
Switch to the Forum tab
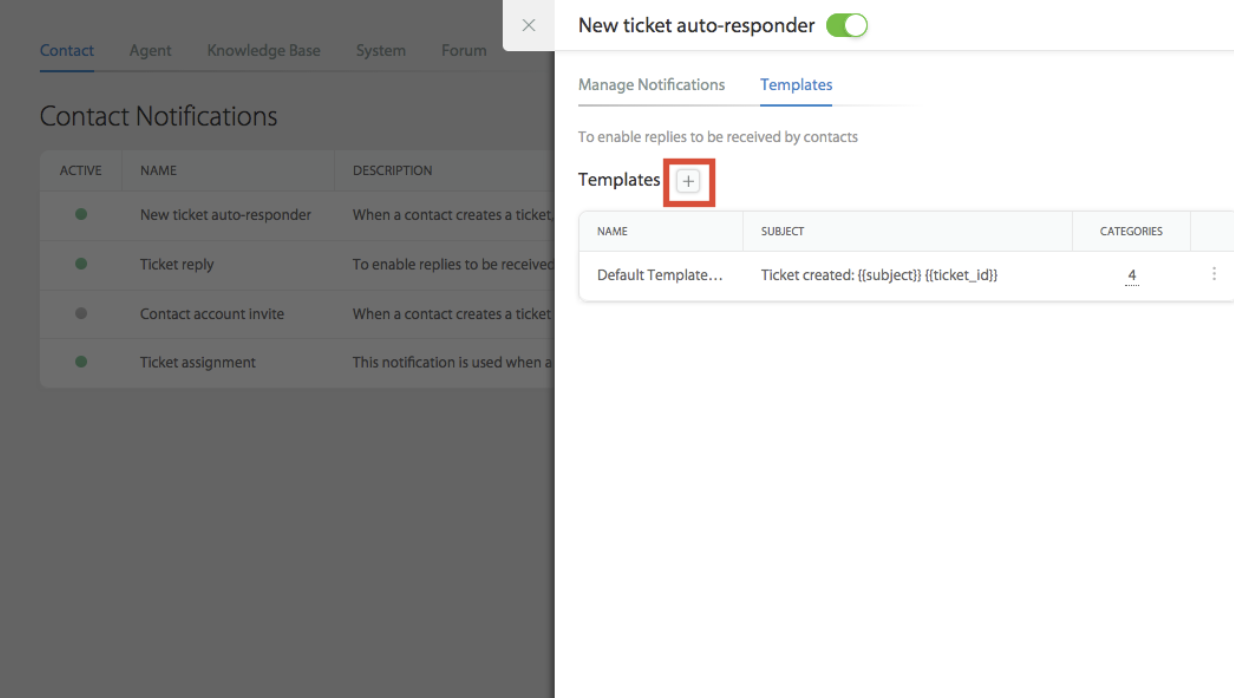click(x=464, y=50)
